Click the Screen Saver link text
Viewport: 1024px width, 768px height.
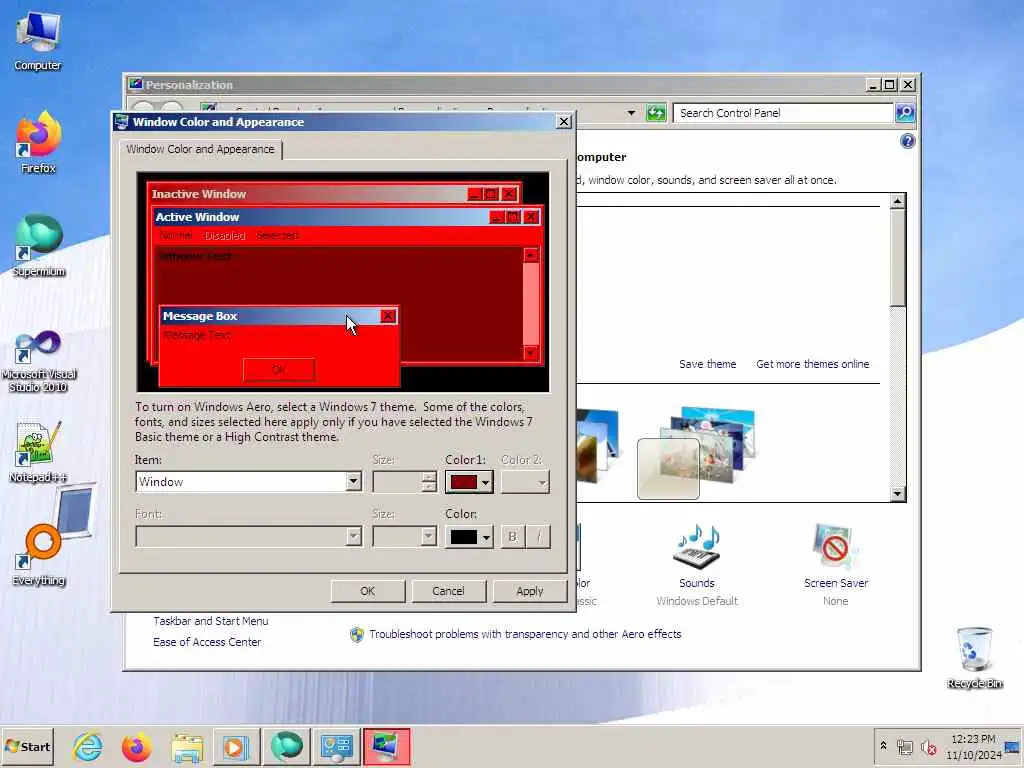tap(836, 583)
